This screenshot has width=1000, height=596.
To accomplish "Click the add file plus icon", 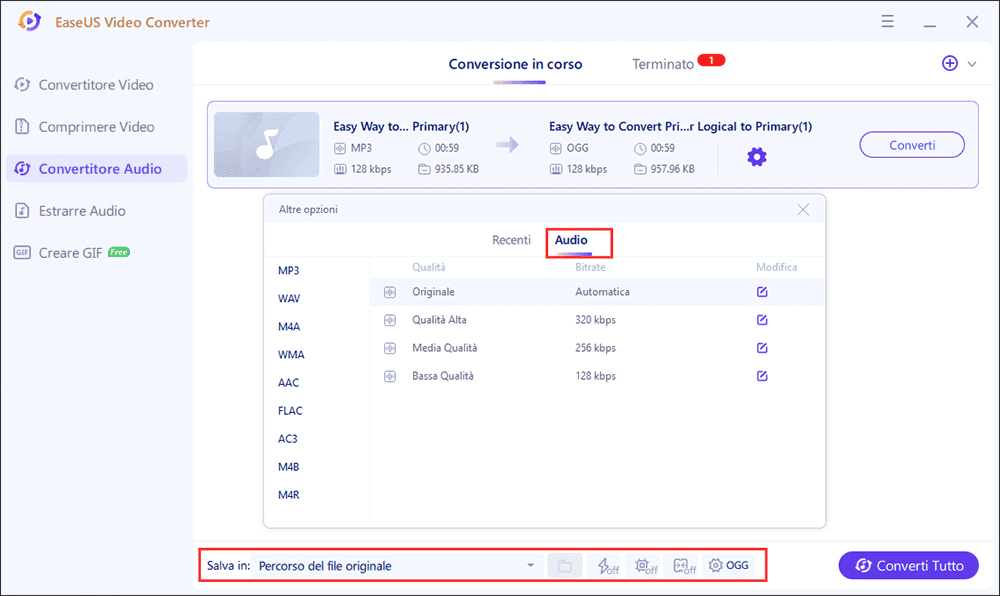I will (x=950, y=63).
